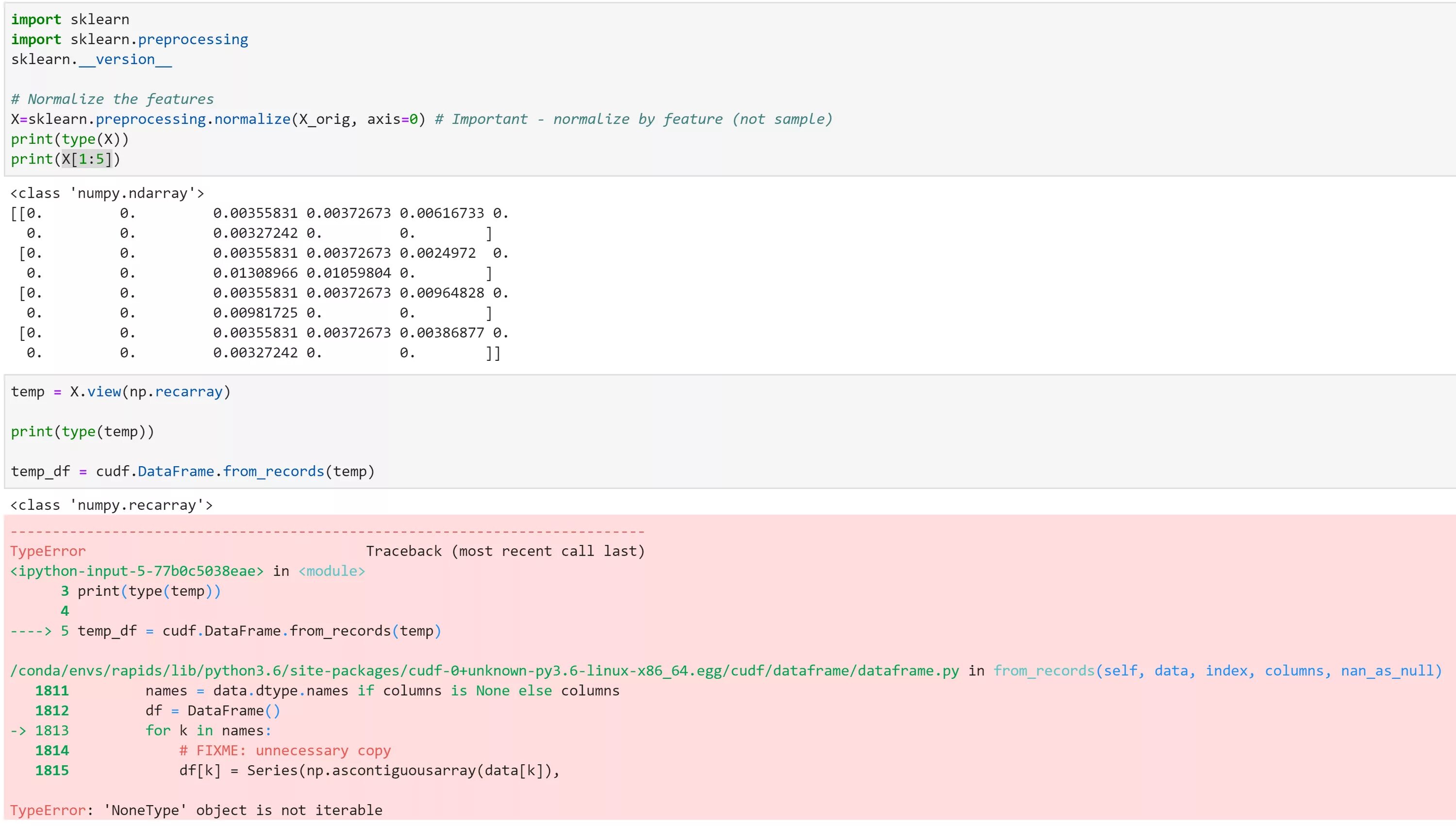1456x826 pixels.
Task: Click the <class 'numpy.recarray'> output
Action: pos(111,506)
